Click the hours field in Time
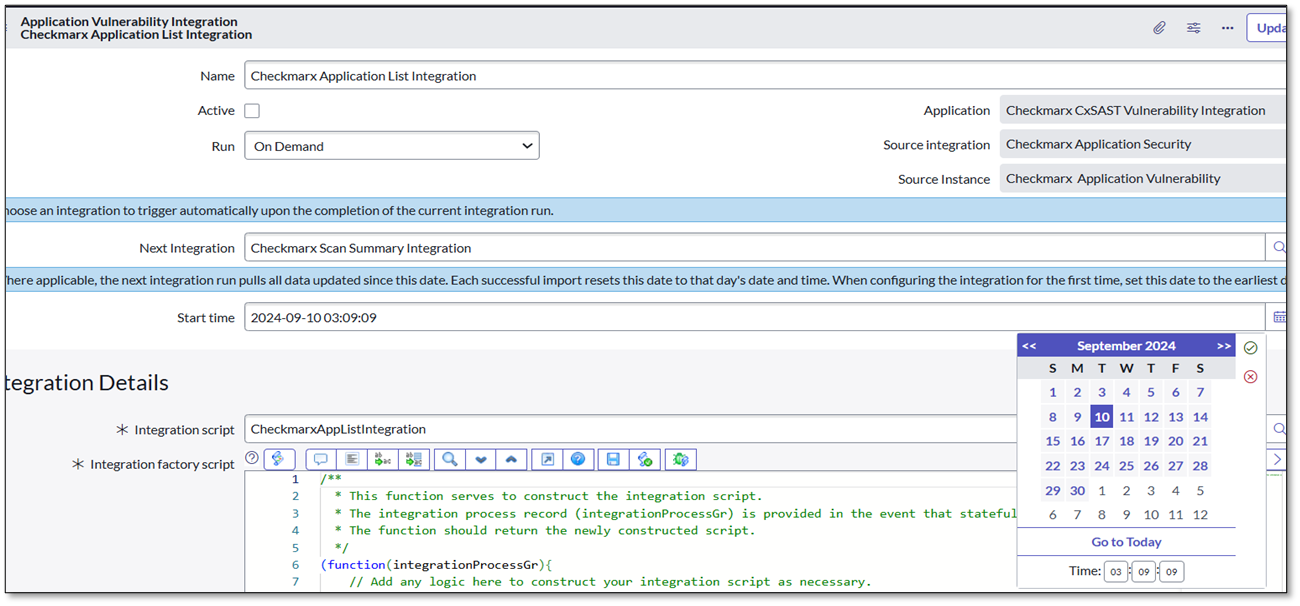Screen dimensions: 1300x606 coord(1116,572)
